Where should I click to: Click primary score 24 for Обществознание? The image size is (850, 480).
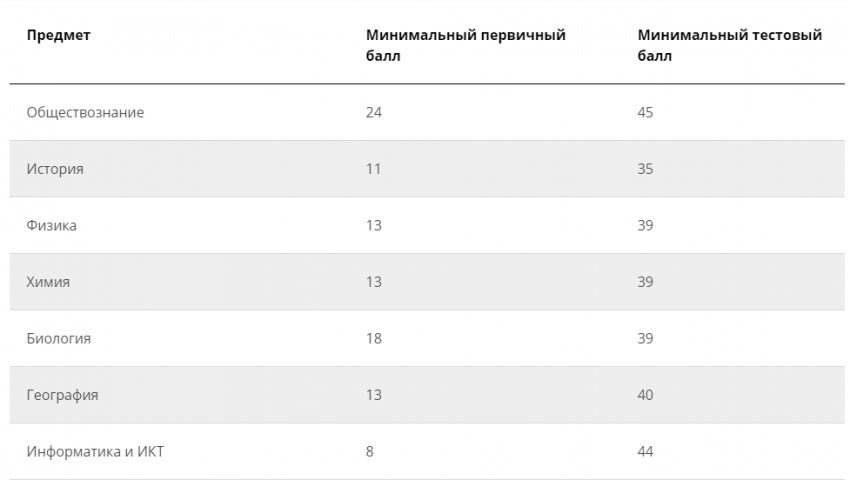374,113
